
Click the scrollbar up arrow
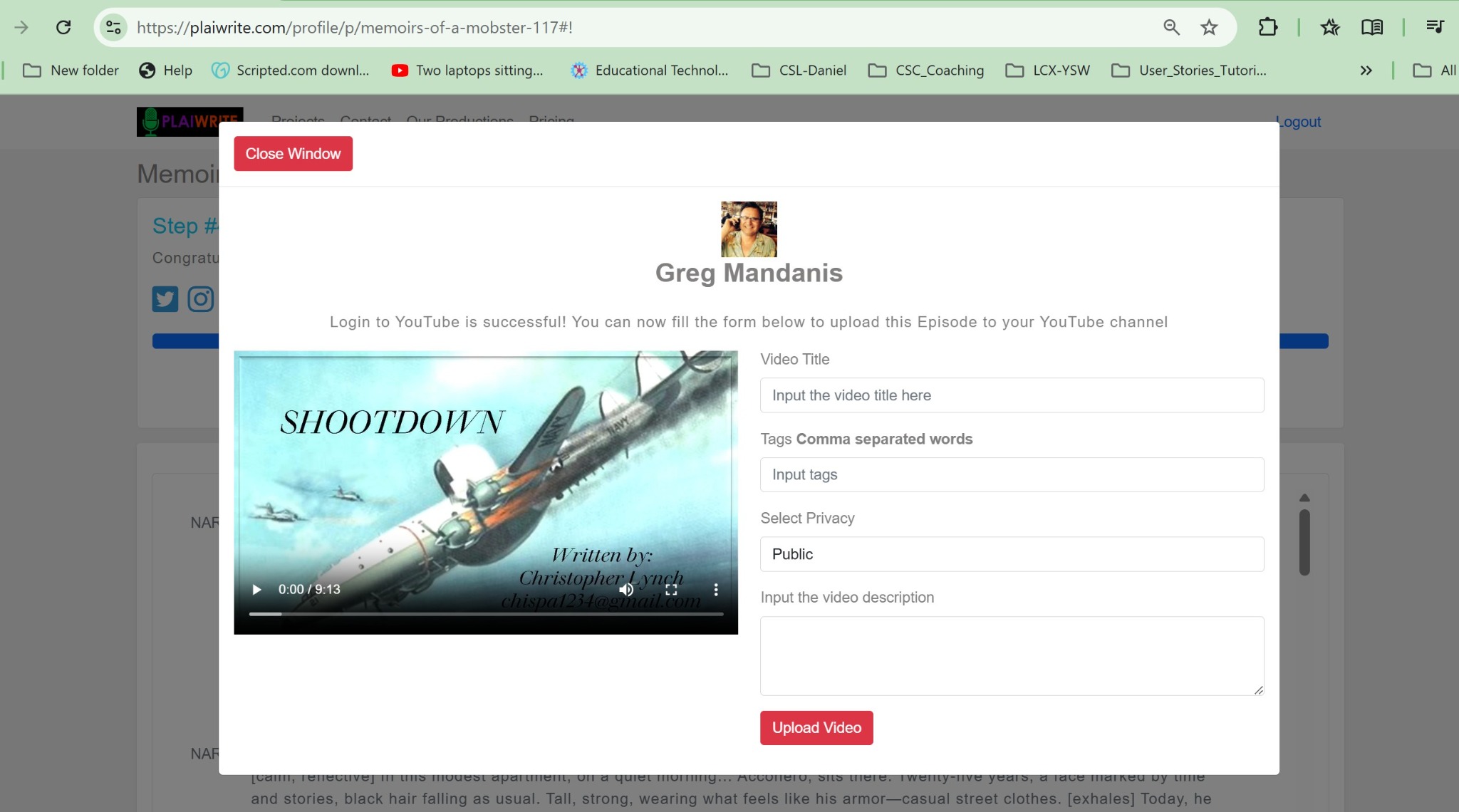[x=1304, y=498]
